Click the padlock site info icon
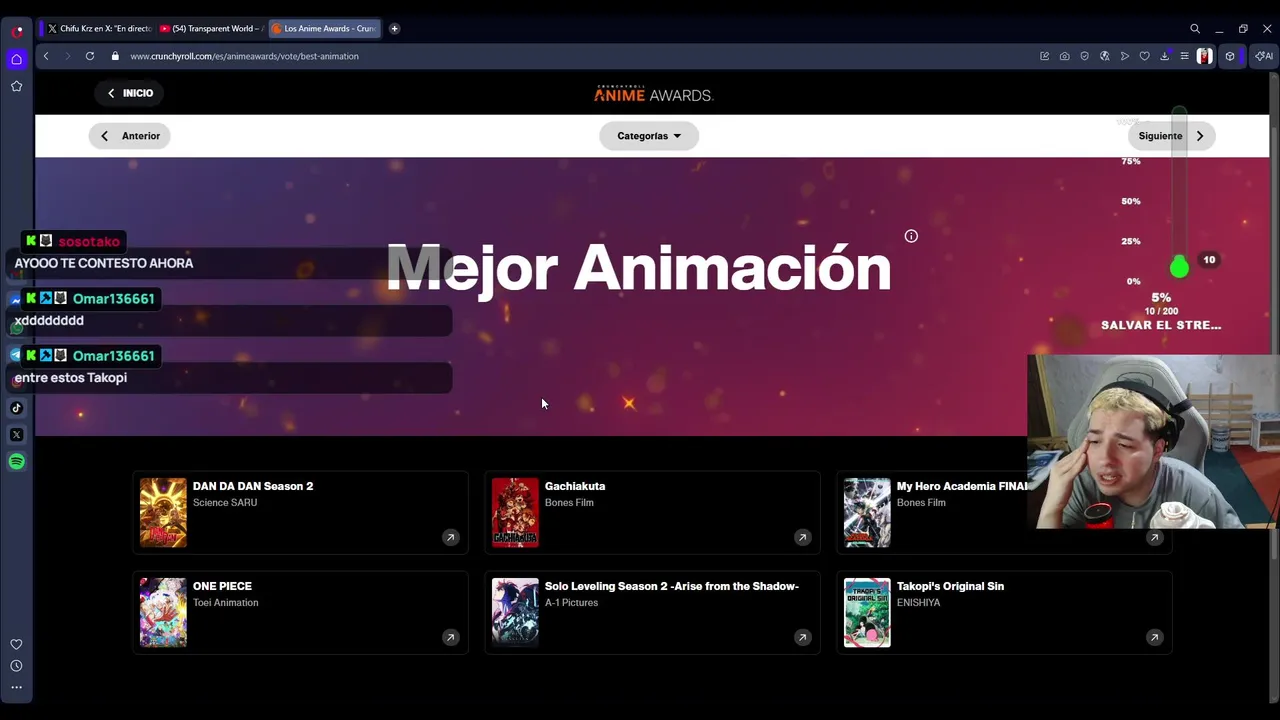 pos(115,56)
